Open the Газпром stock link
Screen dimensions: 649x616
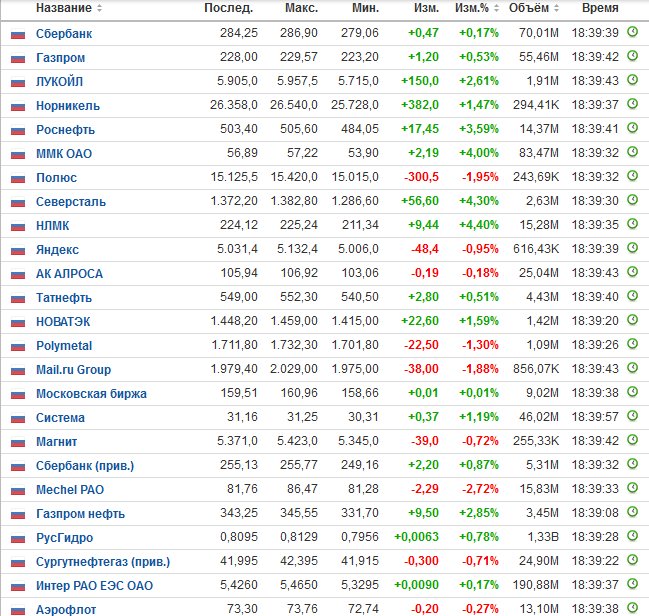(60, 58)
